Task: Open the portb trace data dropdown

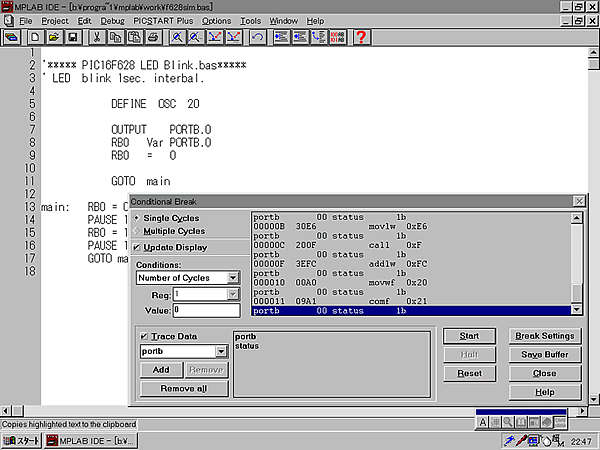Action: click(221, 352)
